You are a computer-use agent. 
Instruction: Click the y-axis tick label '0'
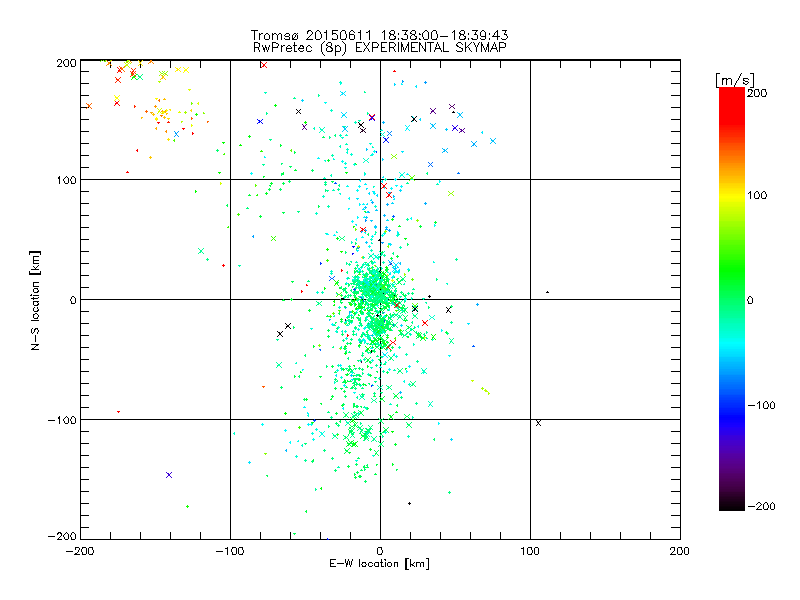click(73, 300)
